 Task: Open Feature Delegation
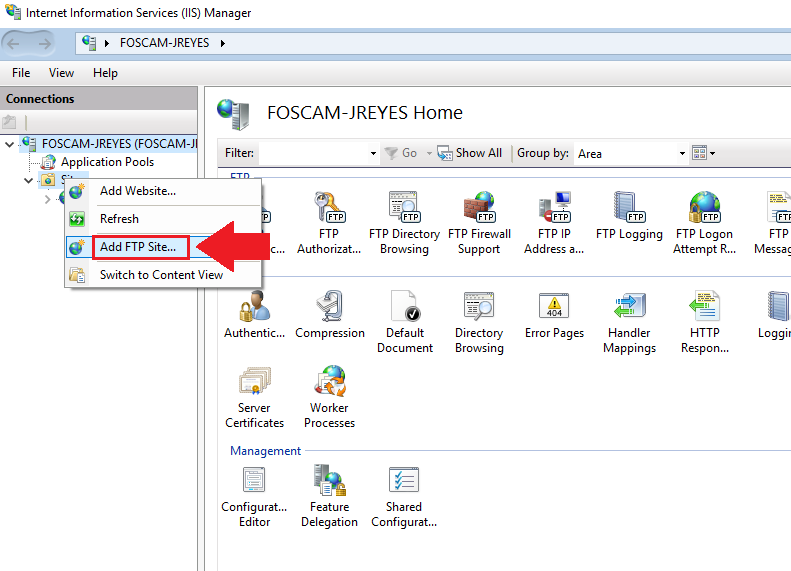(x=329, y=497)
